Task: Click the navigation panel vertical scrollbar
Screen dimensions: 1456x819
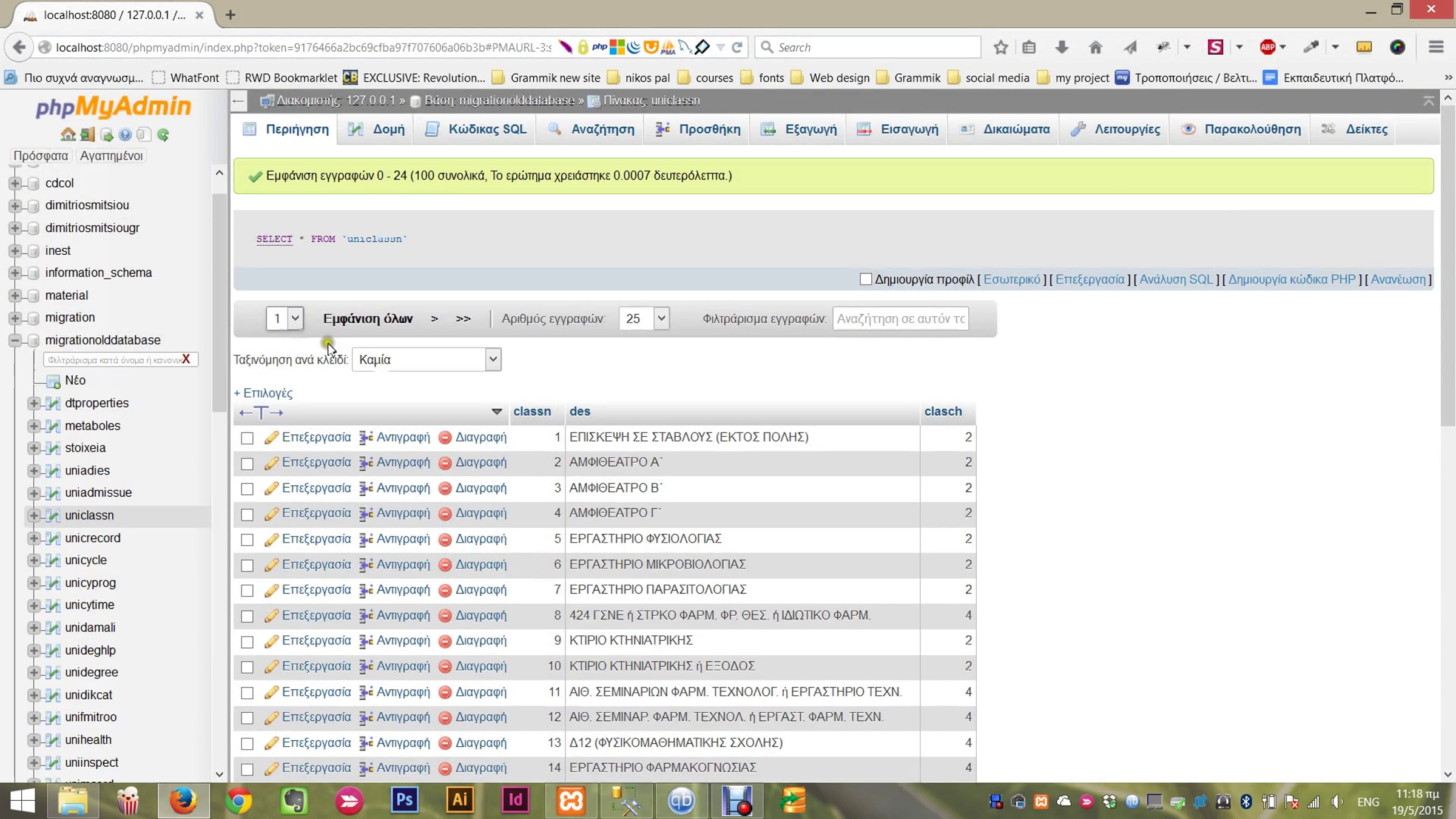Action: pyautogui.click(x=219, y=303)
